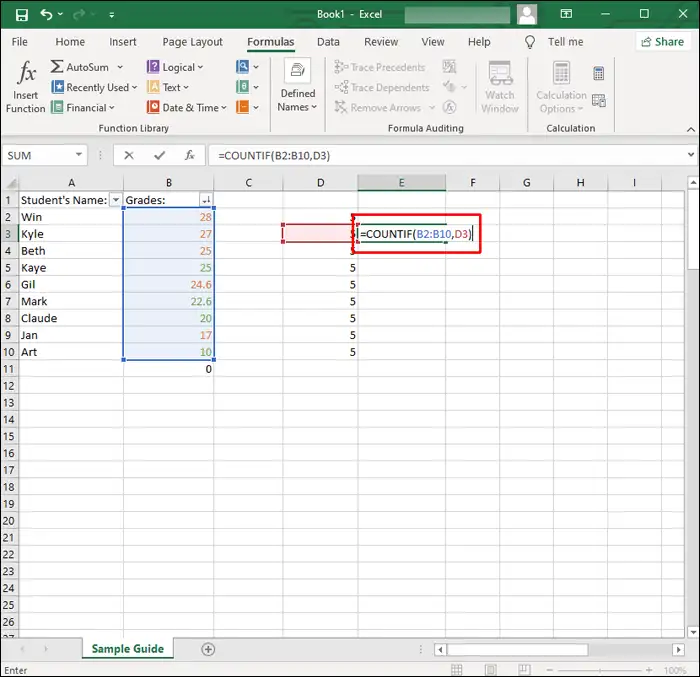Expand the formula bar chevron
The image size is (700, 677).
[x=691, y=155]
